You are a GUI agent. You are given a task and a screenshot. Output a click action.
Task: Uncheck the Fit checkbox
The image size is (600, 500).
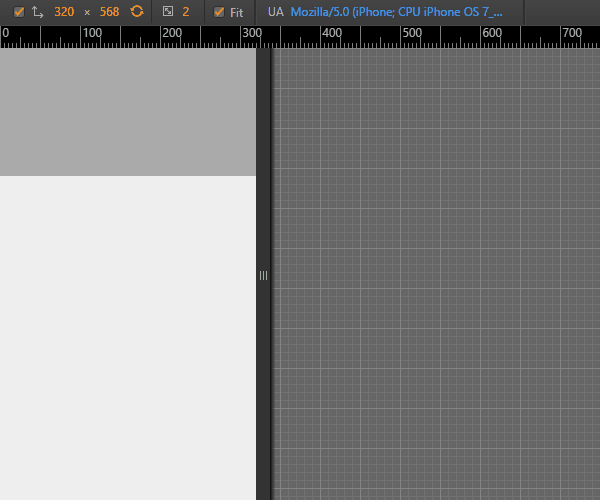(219, 13)
